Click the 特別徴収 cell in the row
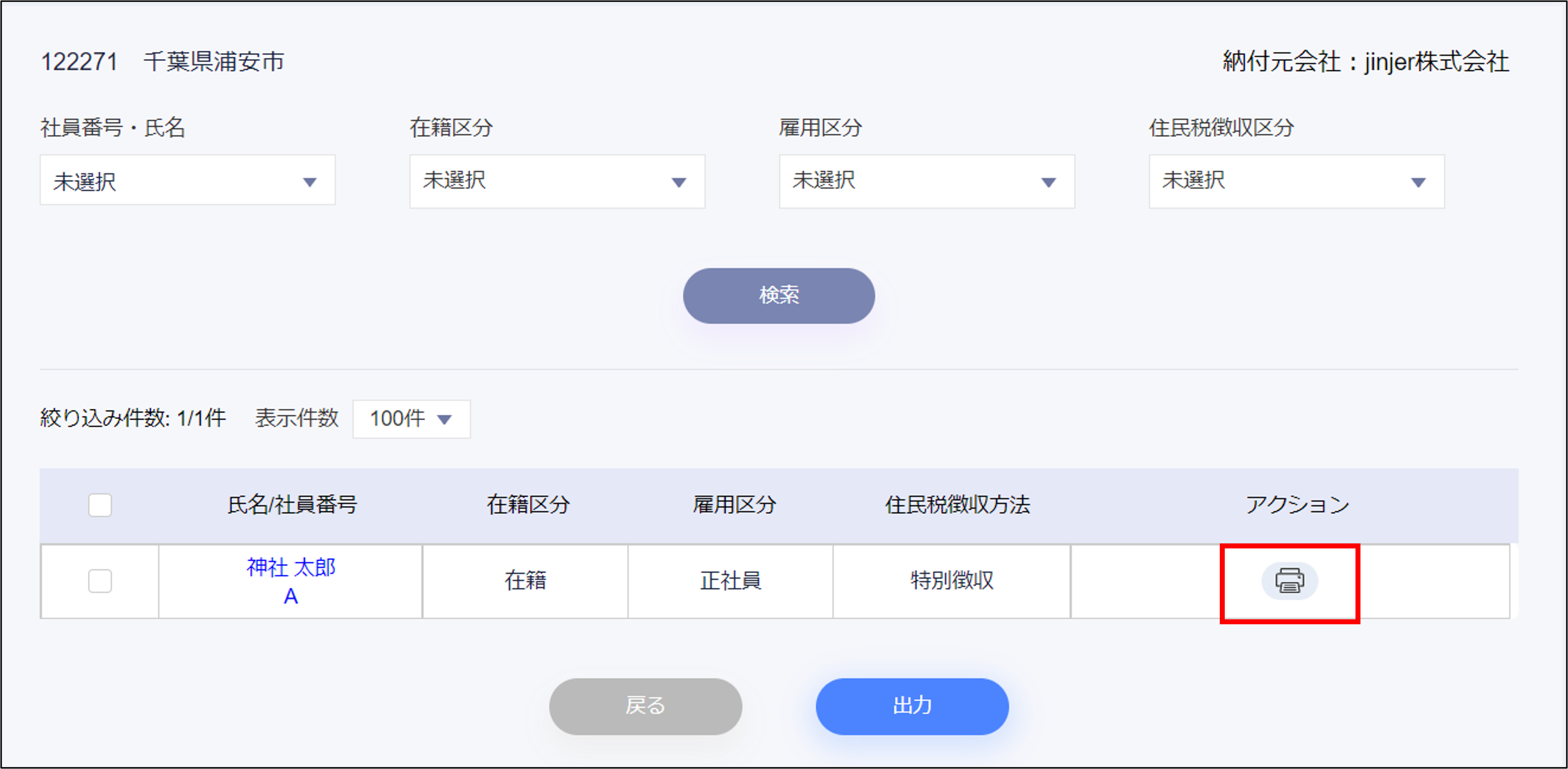Viewport: 1568px width, 769px height. [x=951, y=580]
